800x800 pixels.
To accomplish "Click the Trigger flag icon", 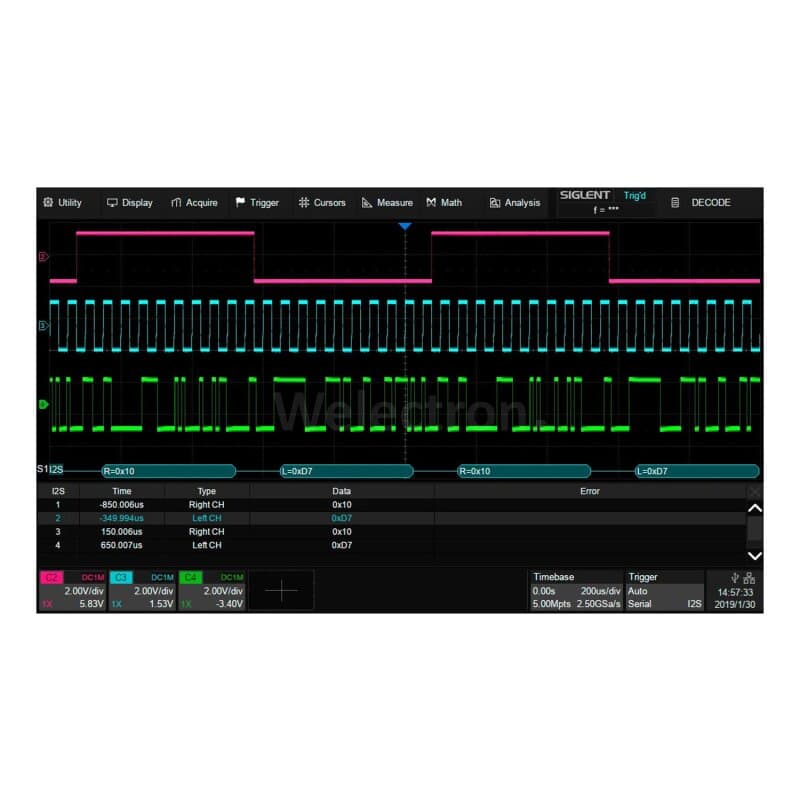I will tap(240, 202).
